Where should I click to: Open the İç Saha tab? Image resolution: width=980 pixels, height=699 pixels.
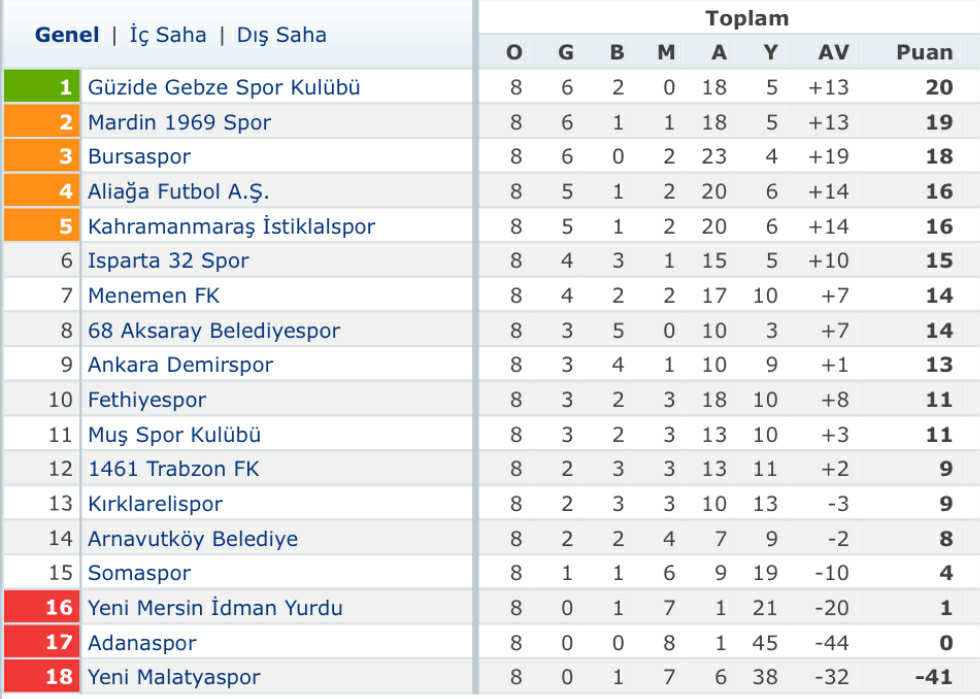pos(168,35)
